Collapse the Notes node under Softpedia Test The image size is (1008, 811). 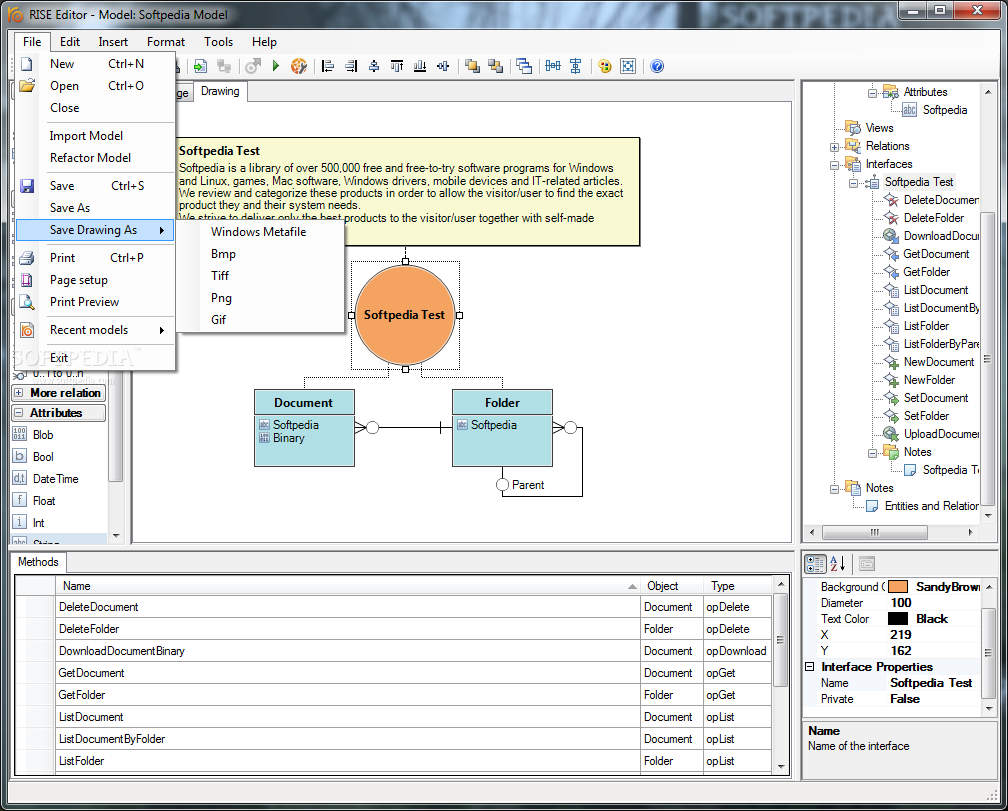pyautogui.click(x=872, y=452)
